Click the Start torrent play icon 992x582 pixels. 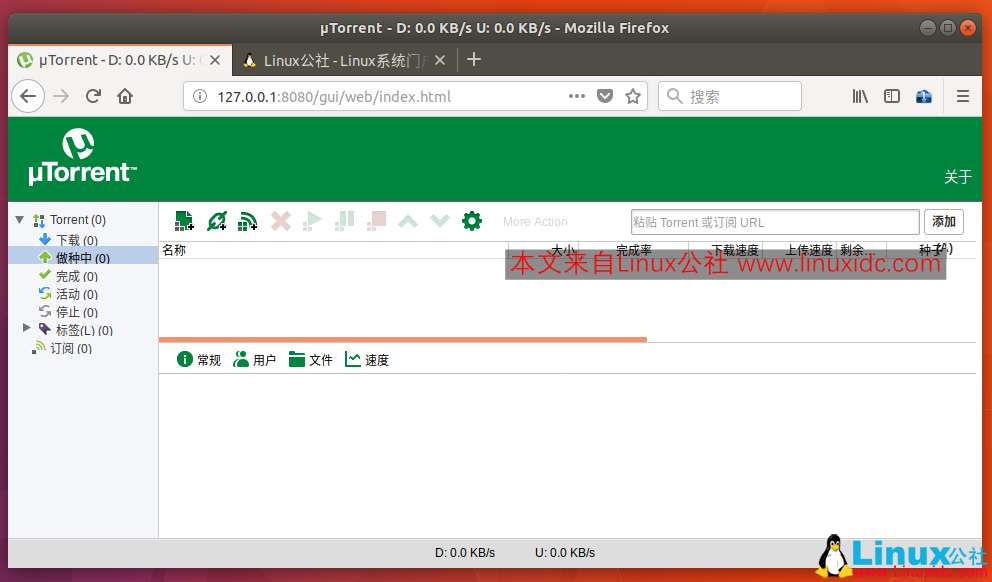(x=313, y=221)
